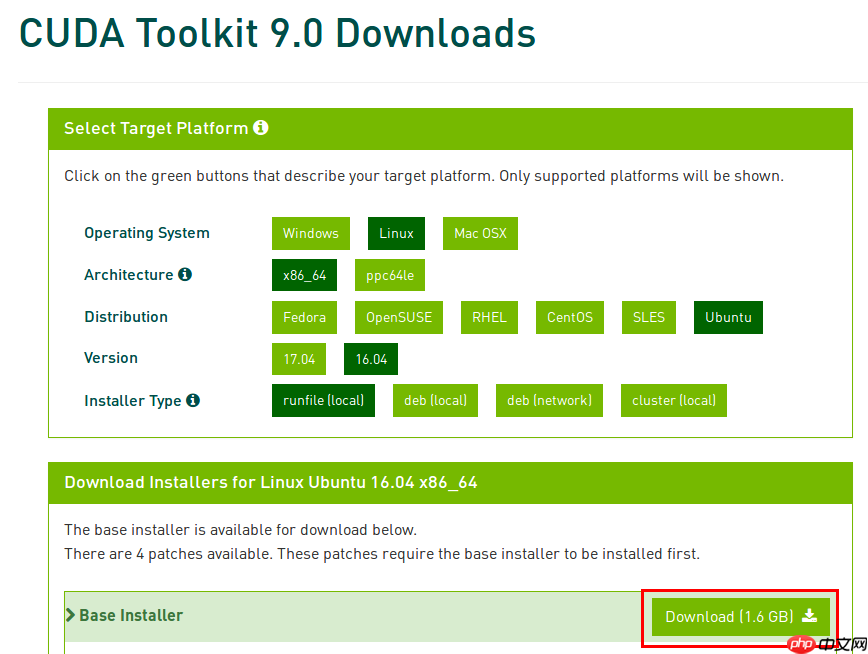Select the Linux operating system button
This screenshot has width=868, height=654.
click(x=396, y=233)
